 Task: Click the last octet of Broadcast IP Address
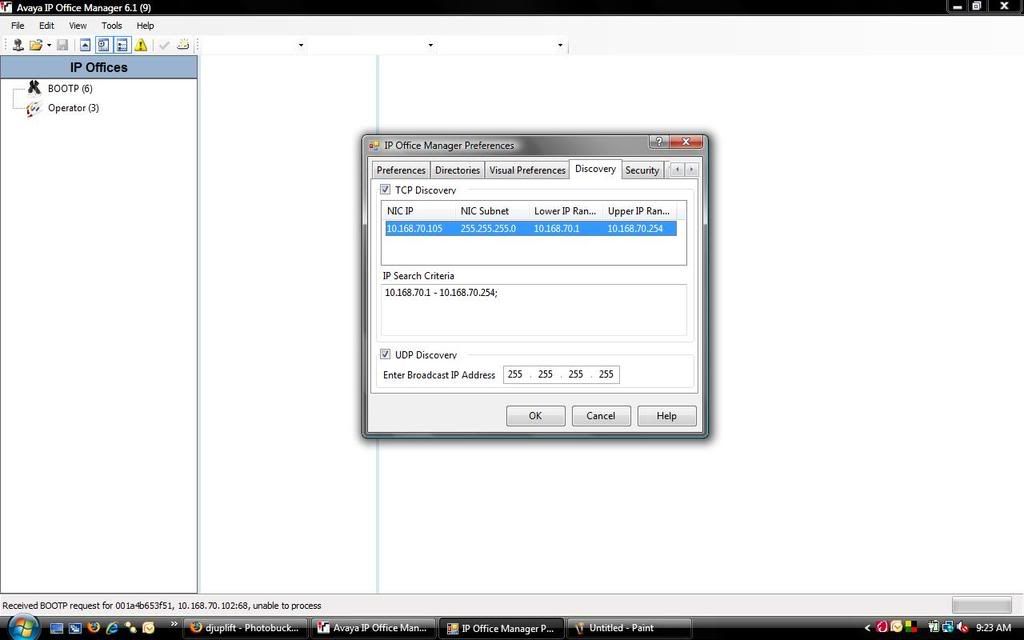(x=606, y=374)
